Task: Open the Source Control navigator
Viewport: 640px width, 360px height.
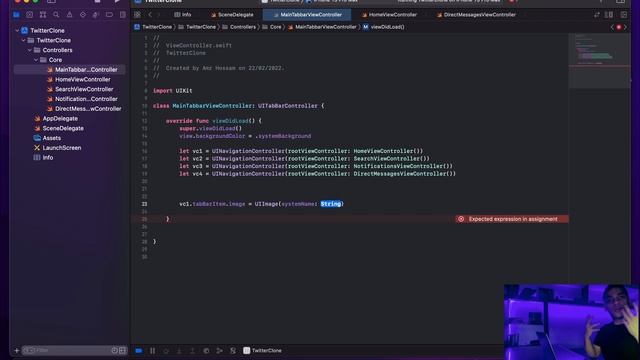Action: coord(29,15)
